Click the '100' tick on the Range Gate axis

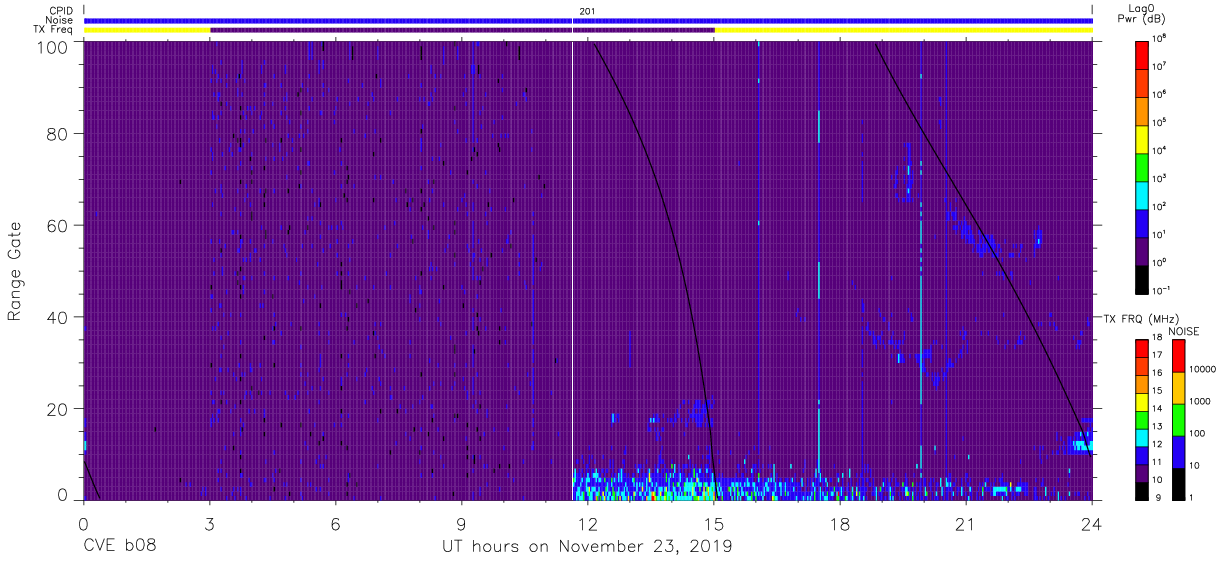click(x=52, y=47)
